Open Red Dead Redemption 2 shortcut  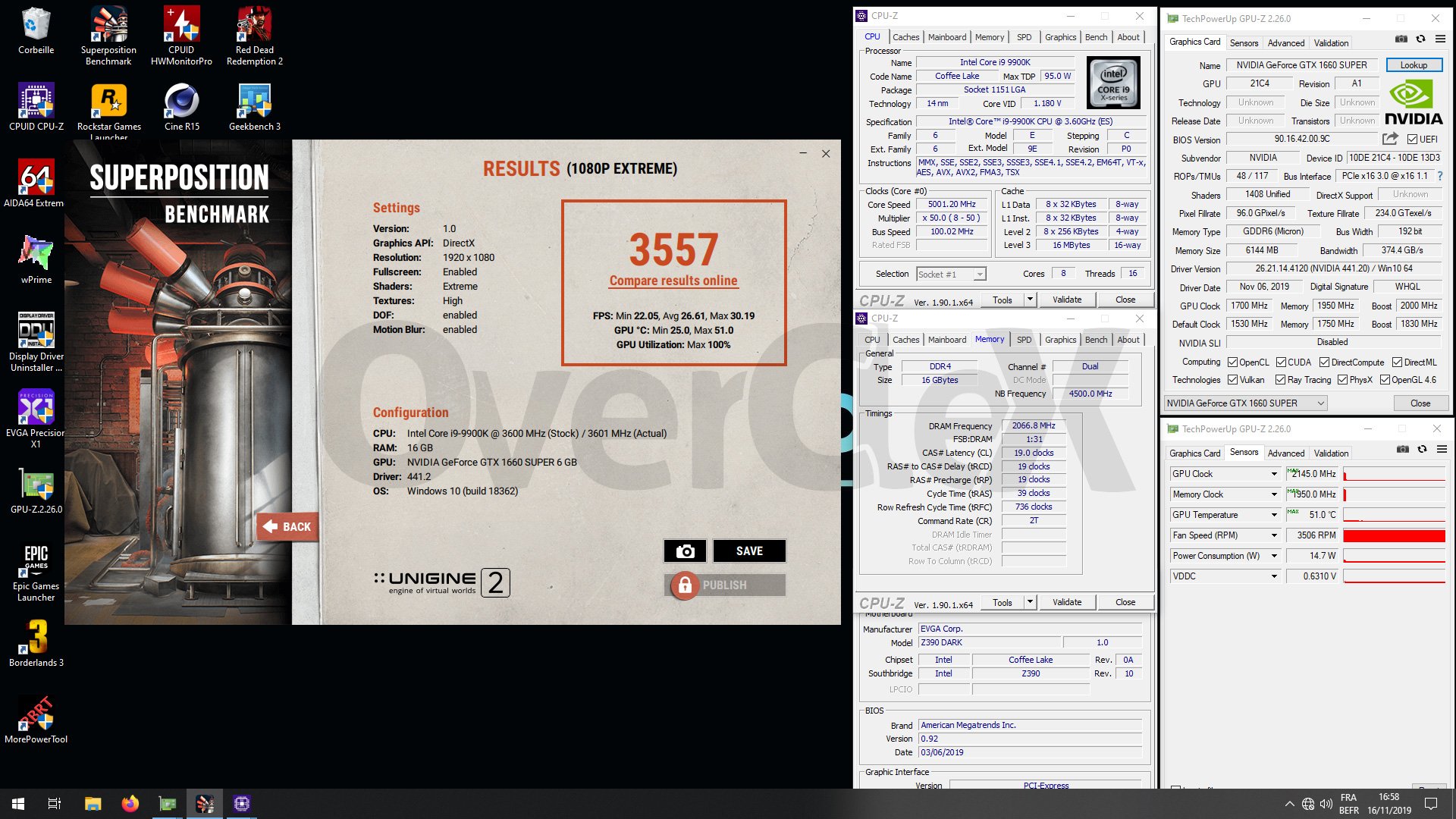click(254, 36)
